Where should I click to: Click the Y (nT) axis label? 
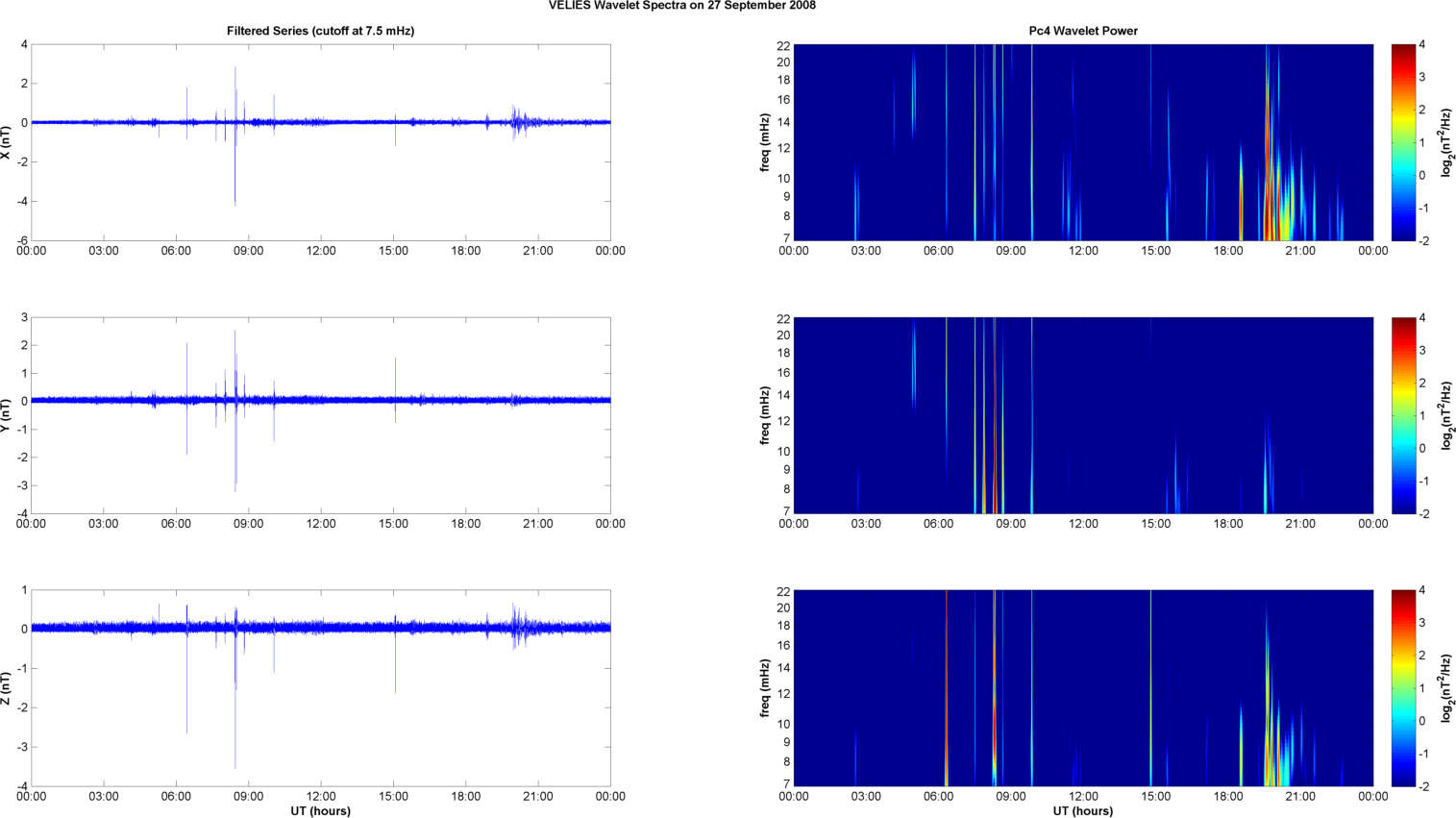click(x=6, y=415)
